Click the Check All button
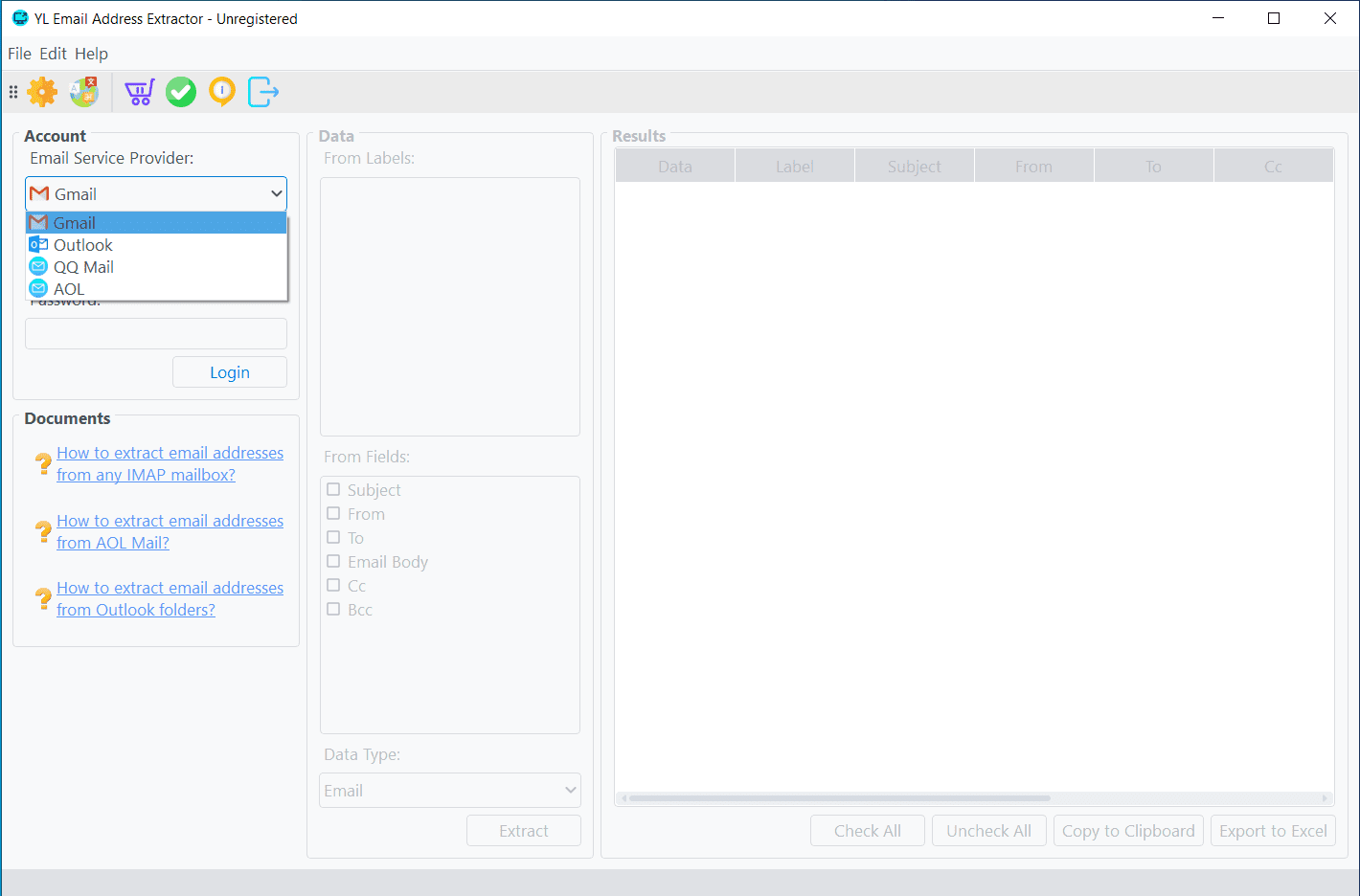Viewport: 1360px width, 896px height. (x=868, y=831)
